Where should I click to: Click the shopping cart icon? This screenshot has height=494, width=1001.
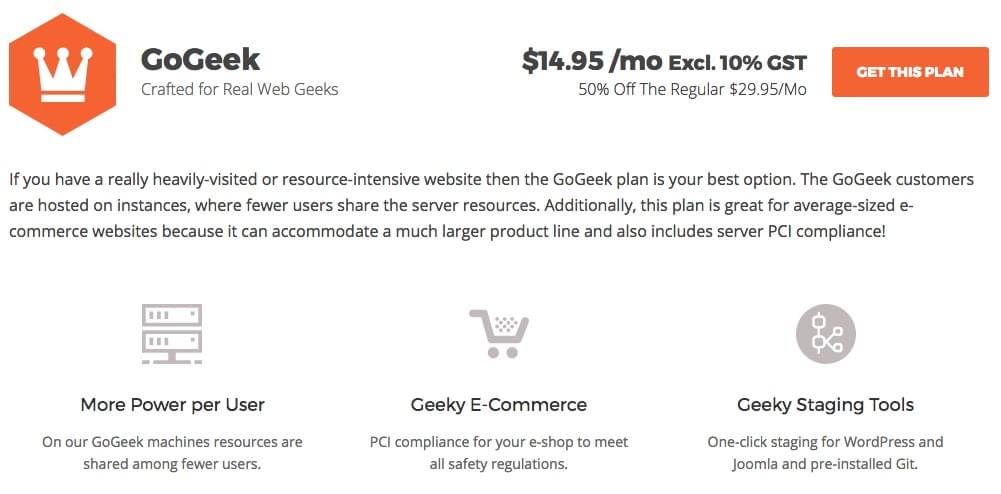(498, 333)
